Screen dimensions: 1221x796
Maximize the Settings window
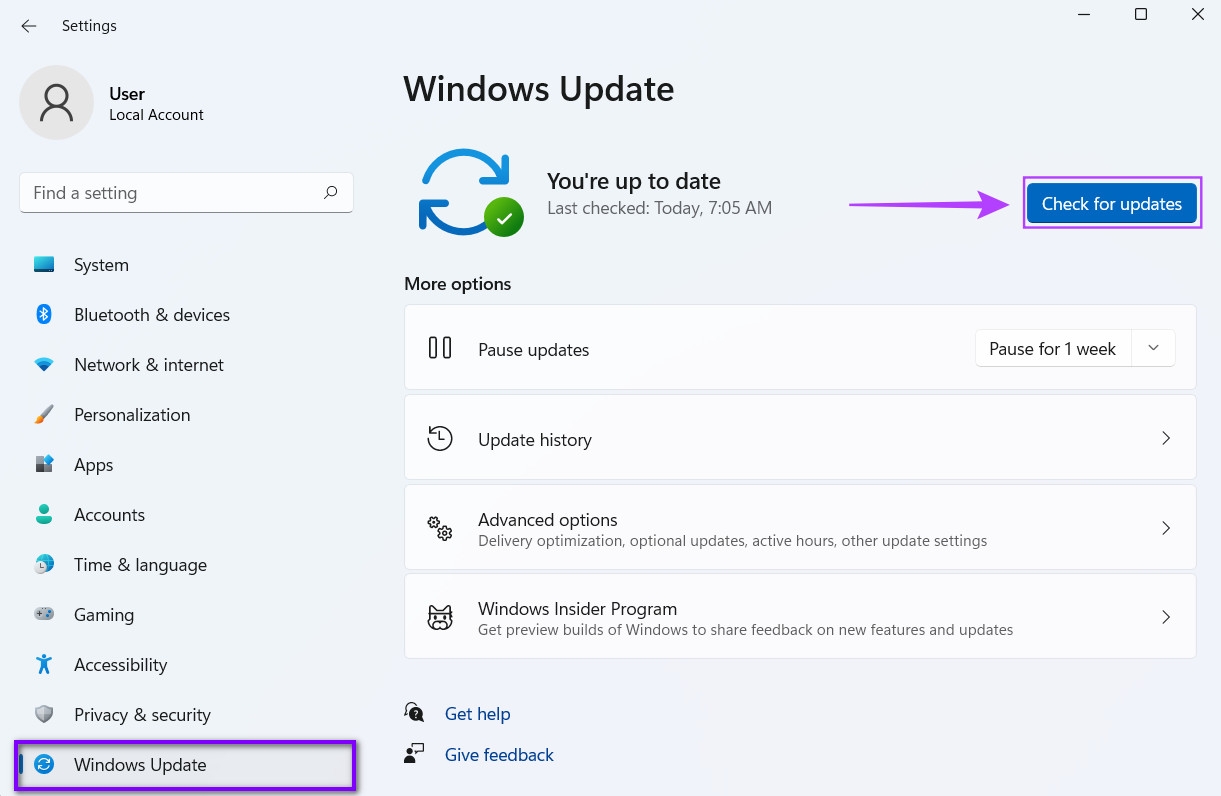[1141, 14]
